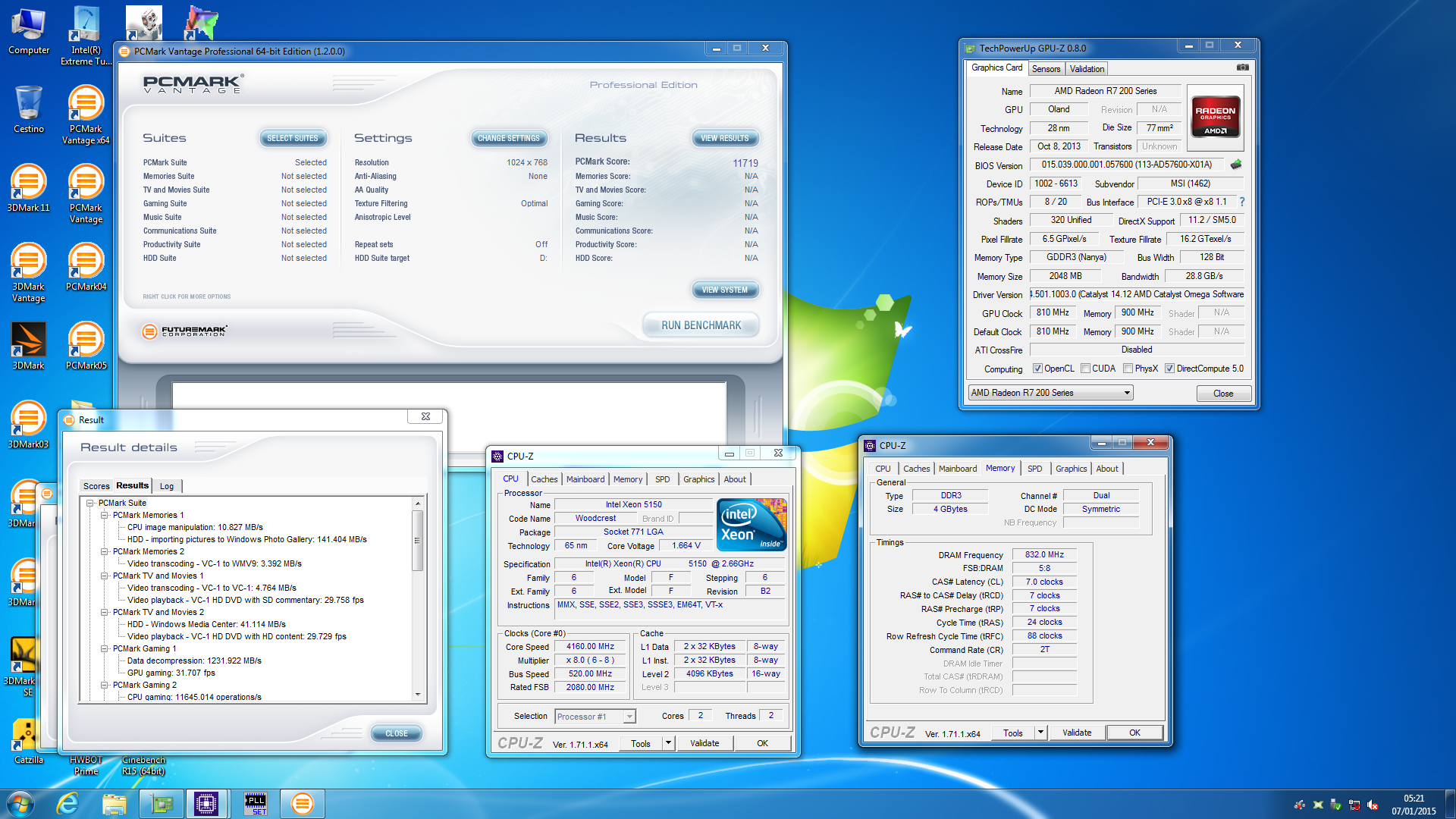Open the Computer desktop icon
The image size is (1456, 819).
[29, 30]
